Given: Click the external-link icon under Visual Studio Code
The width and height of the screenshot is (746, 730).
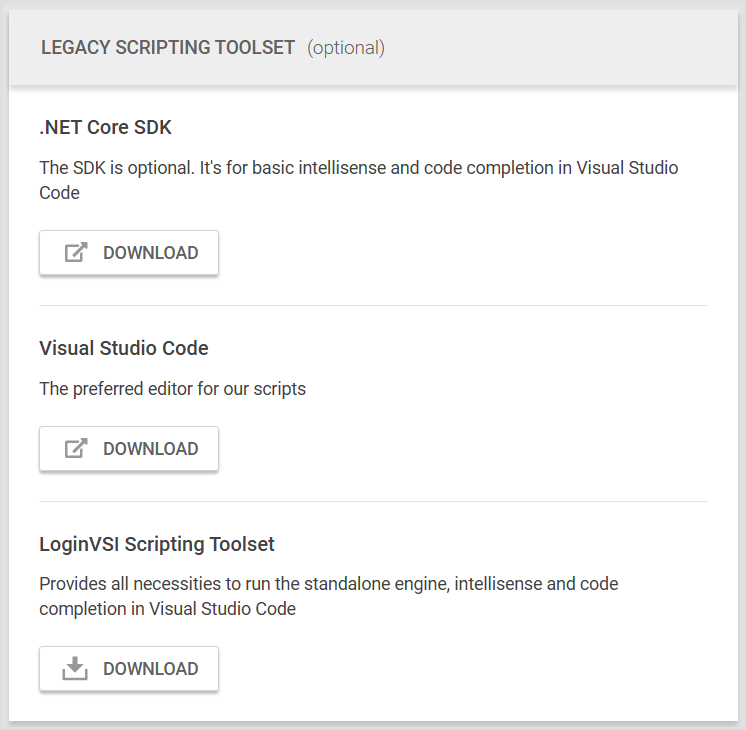Looking at the screenshot, I should tap(76, 449).
